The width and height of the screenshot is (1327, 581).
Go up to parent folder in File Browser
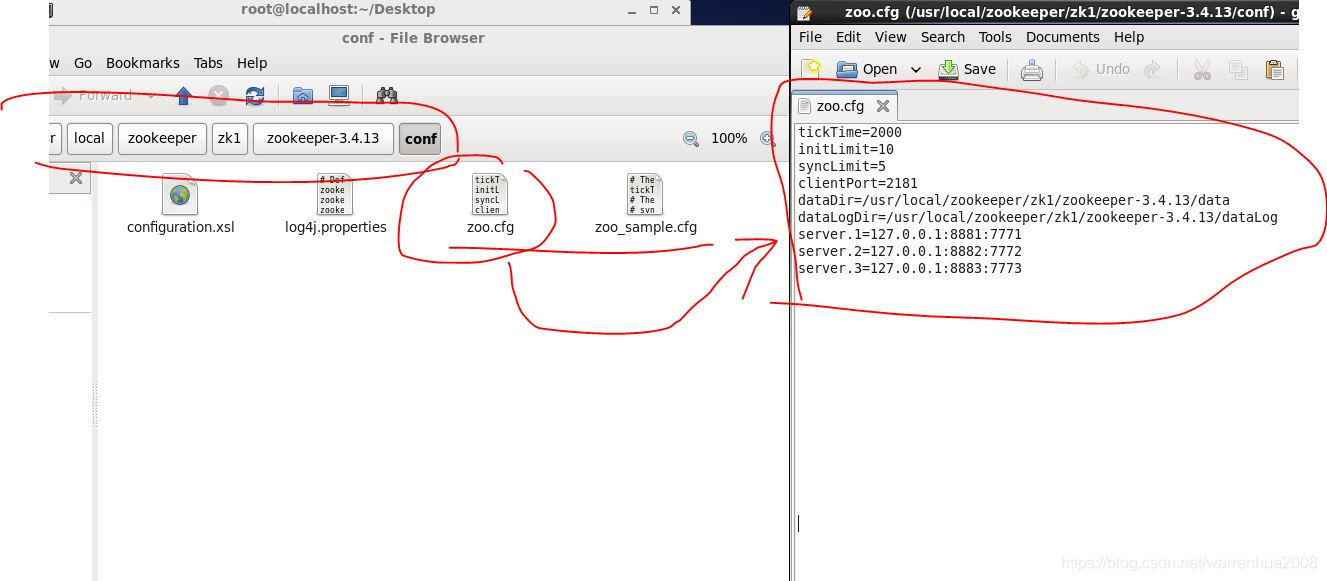click(x=183, y=96)
